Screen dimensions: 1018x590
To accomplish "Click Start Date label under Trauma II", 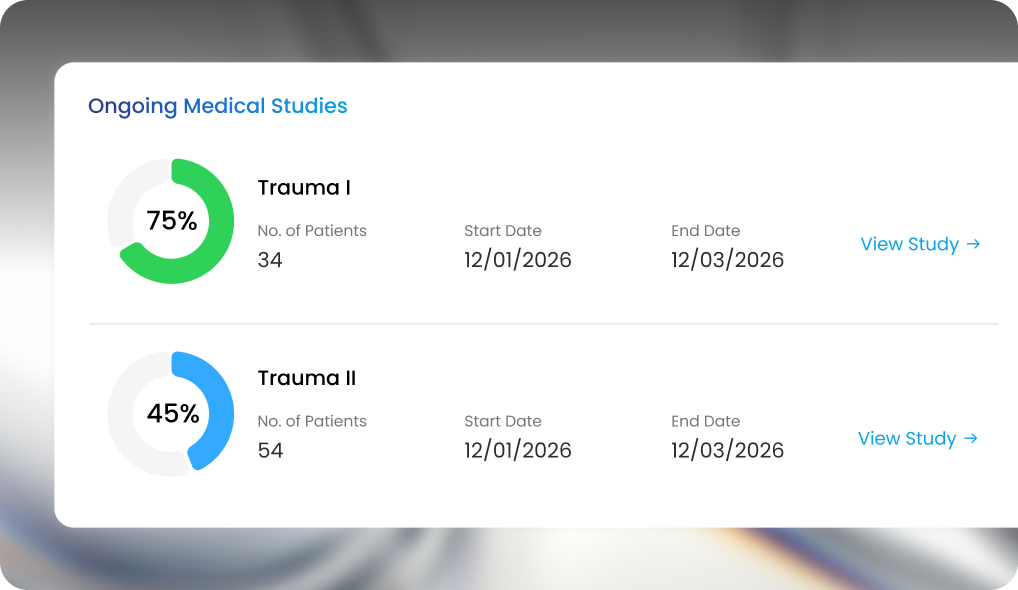I will 503,421.
